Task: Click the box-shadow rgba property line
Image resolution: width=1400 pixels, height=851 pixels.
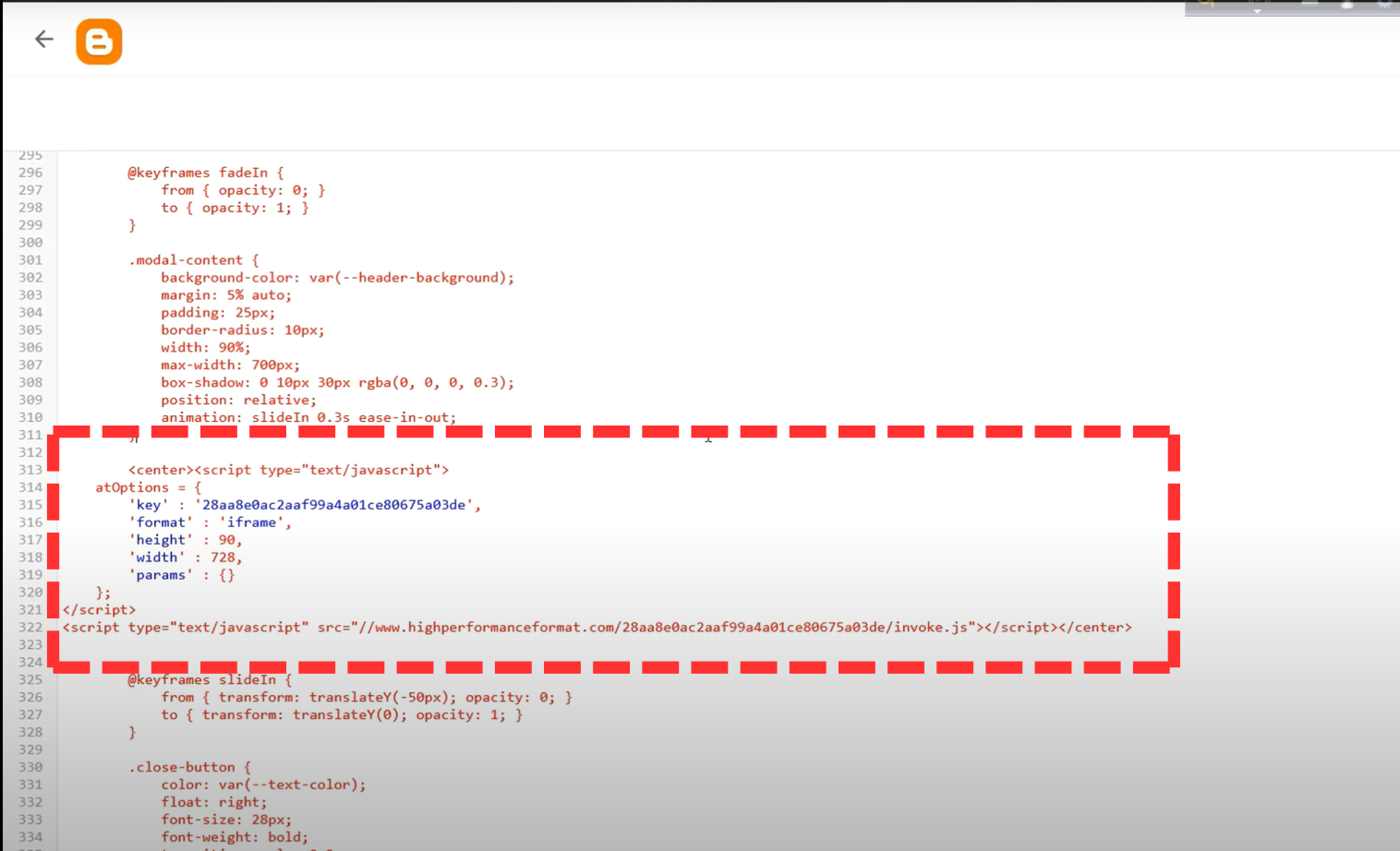Action: [x=337, y=383]
